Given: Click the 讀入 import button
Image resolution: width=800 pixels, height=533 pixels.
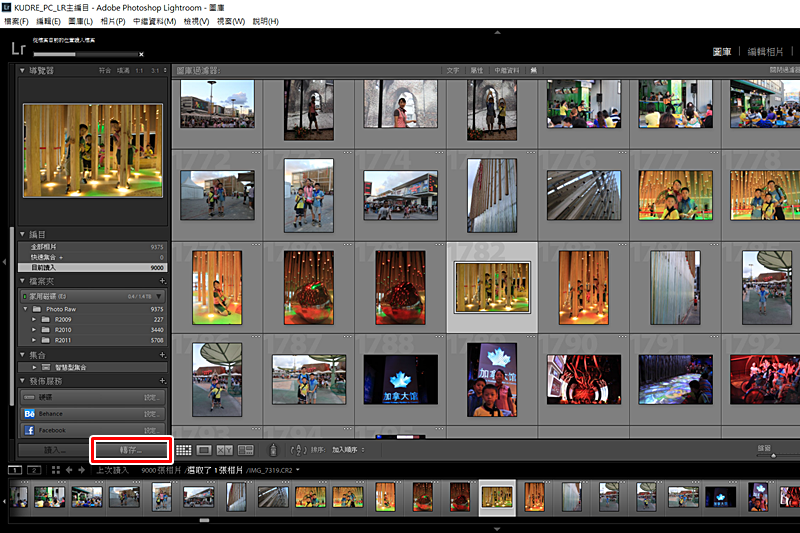Looking at the screenshot, I should [x=54, y=450].
